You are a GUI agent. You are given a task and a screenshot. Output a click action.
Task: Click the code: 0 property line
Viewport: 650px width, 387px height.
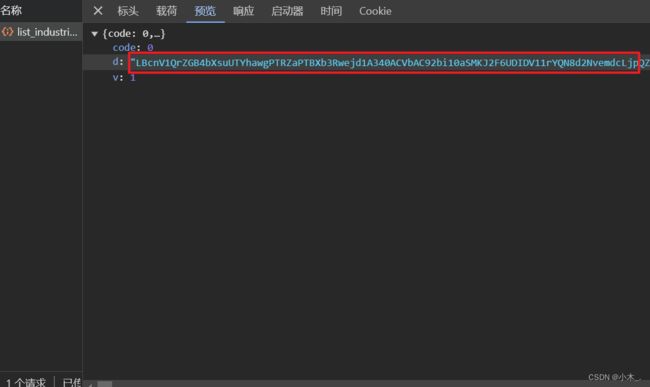[x=133, y=48]
